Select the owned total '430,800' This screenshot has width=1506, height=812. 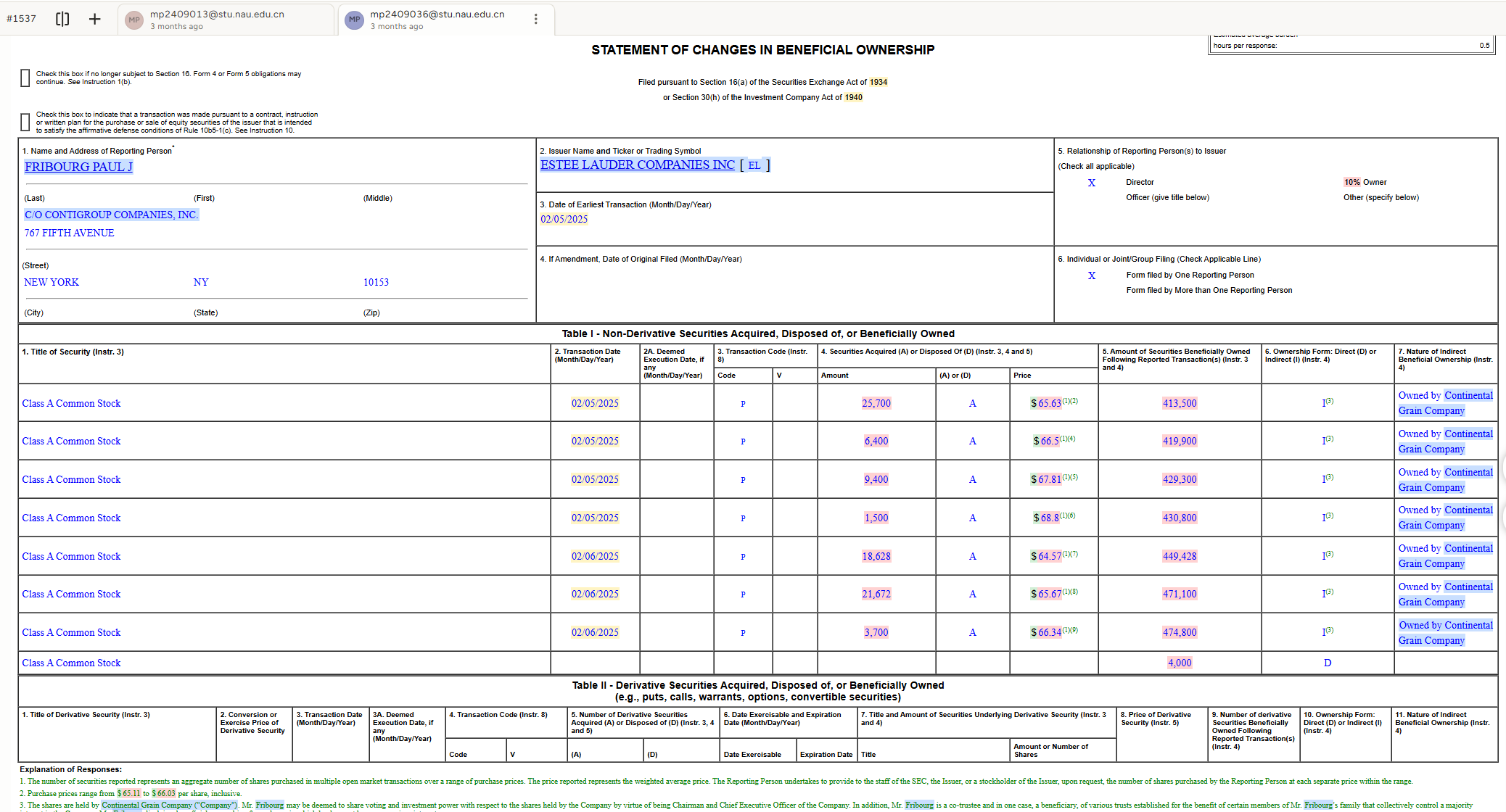coord(1180,518)
